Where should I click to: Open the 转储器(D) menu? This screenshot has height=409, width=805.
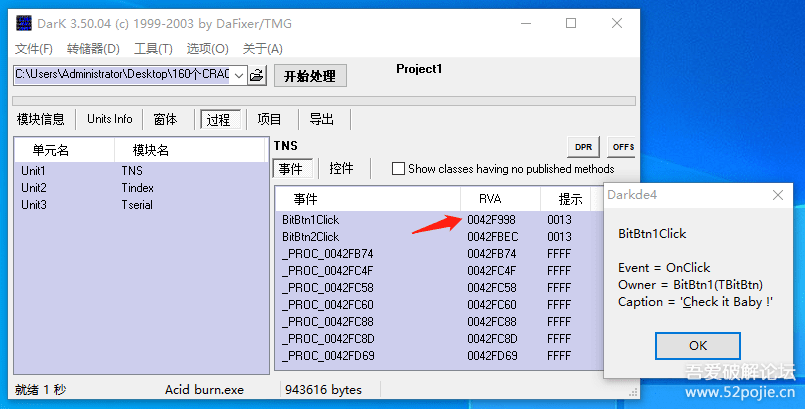click(x=92, y=48)
